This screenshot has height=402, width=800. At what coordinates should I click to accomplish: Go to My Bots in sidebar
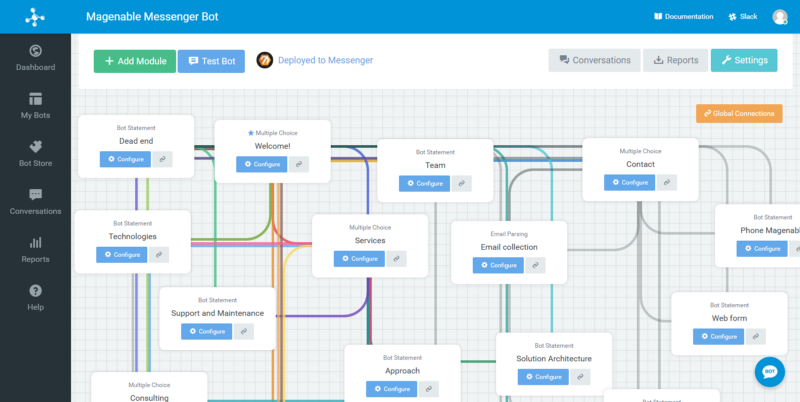(x=35, y=106)
